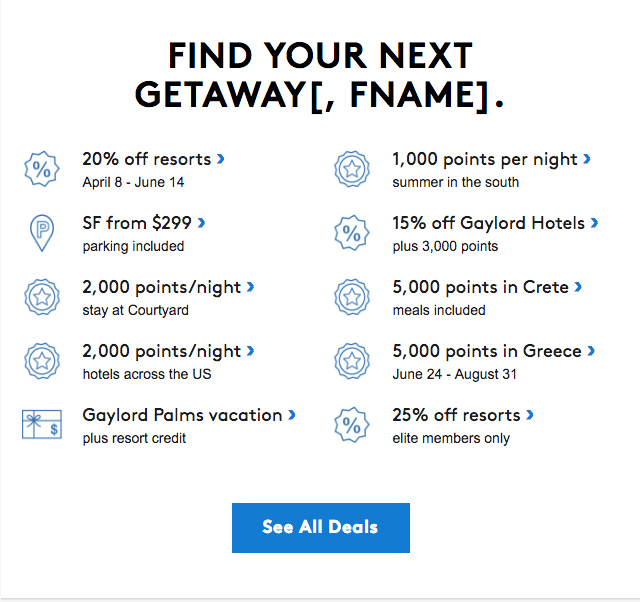640x602 pixels.
Task: Click the star badge beside 1,000 points per night
Action: (x=352, y=168)
